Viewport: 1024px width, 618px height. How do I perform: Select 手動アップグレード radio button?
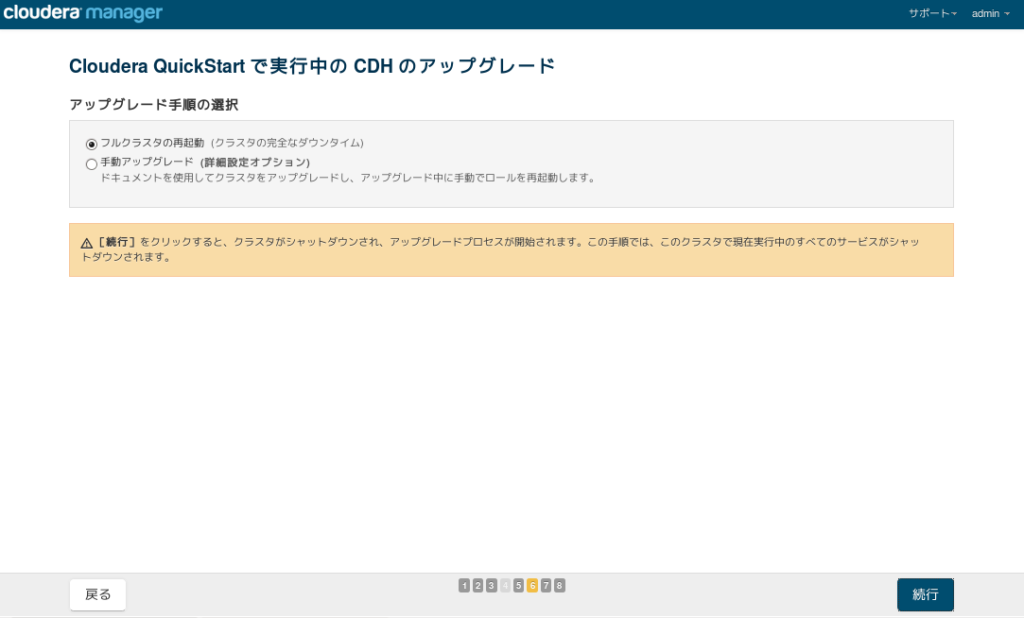(x=91, y=164)
